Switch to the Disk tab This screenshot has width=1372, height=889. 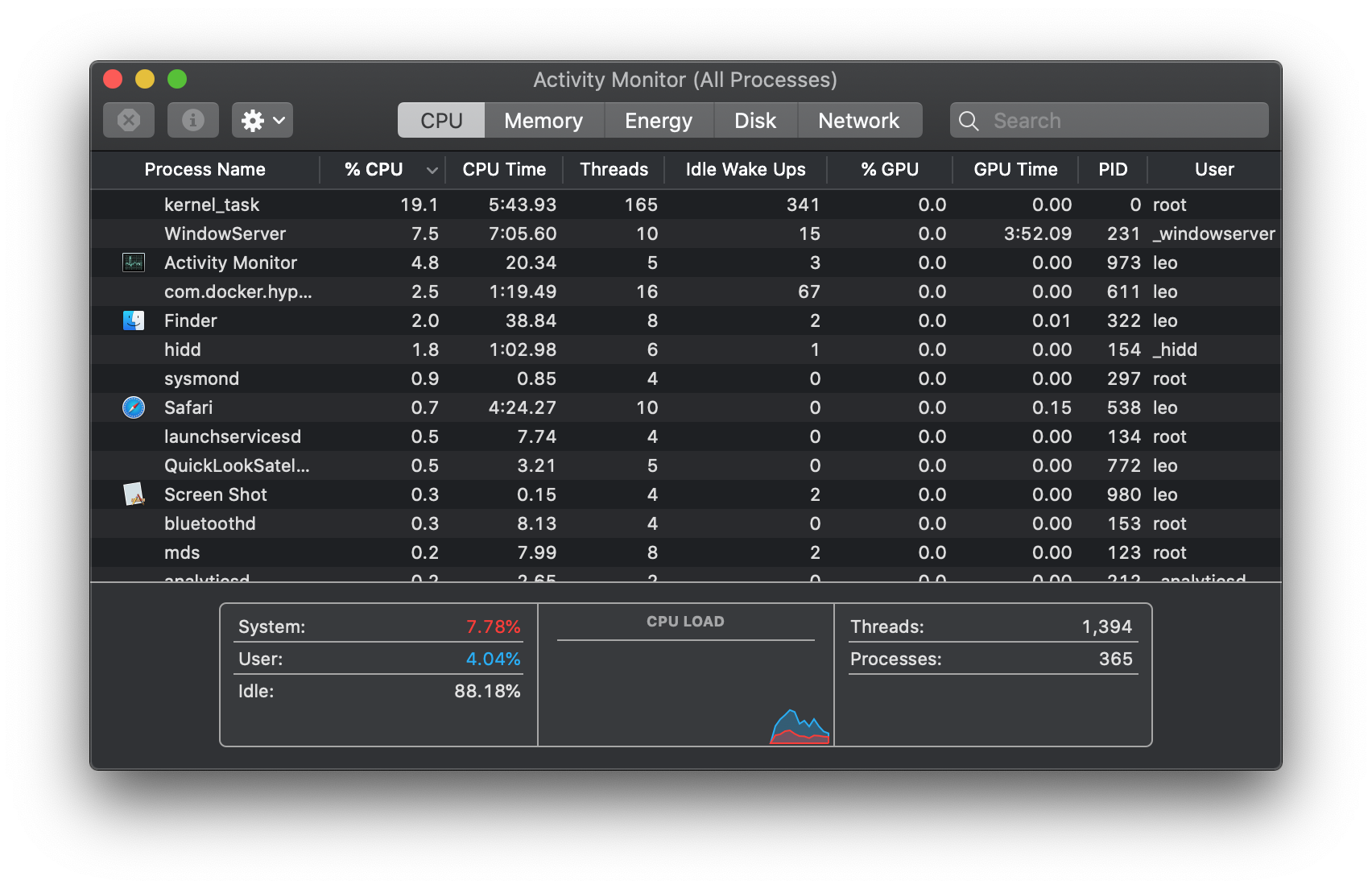tap(755, 120)
